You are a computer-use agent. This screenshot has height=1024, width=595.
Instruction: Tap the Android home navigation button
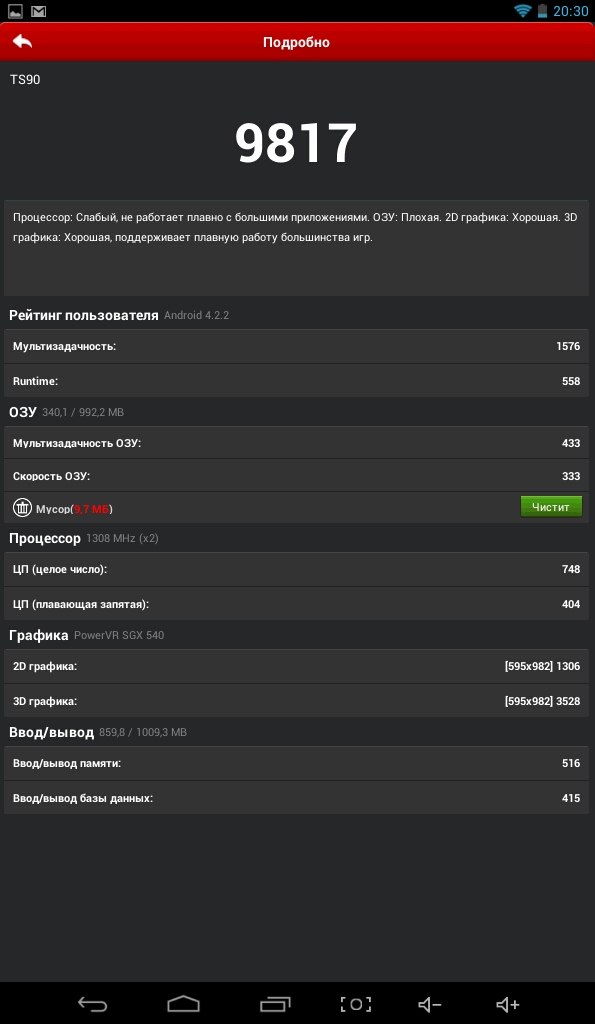184,1004
